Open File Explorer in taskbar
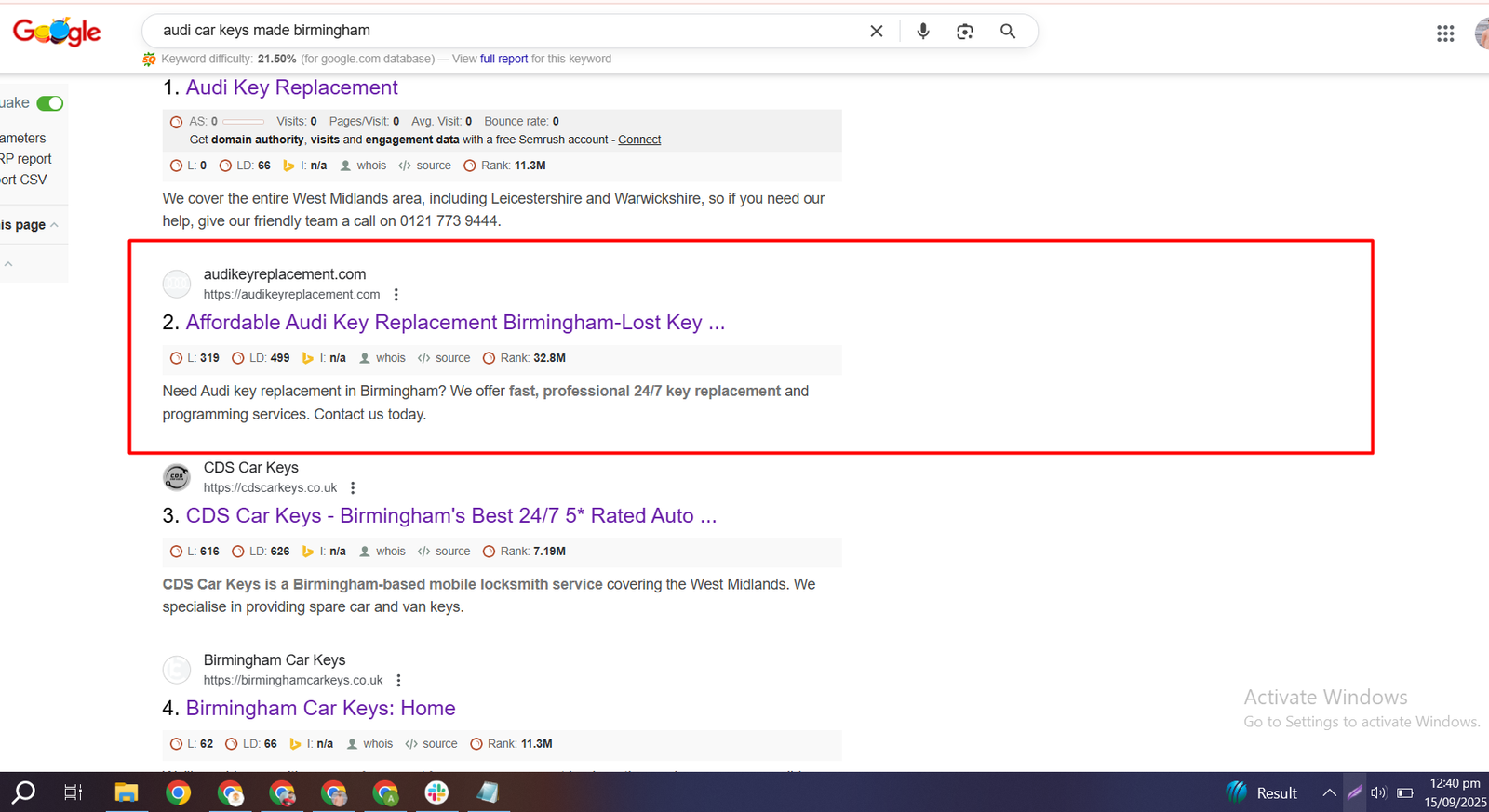The width and height of the screenshot is (1489, 812). click(x=126, y=792)
